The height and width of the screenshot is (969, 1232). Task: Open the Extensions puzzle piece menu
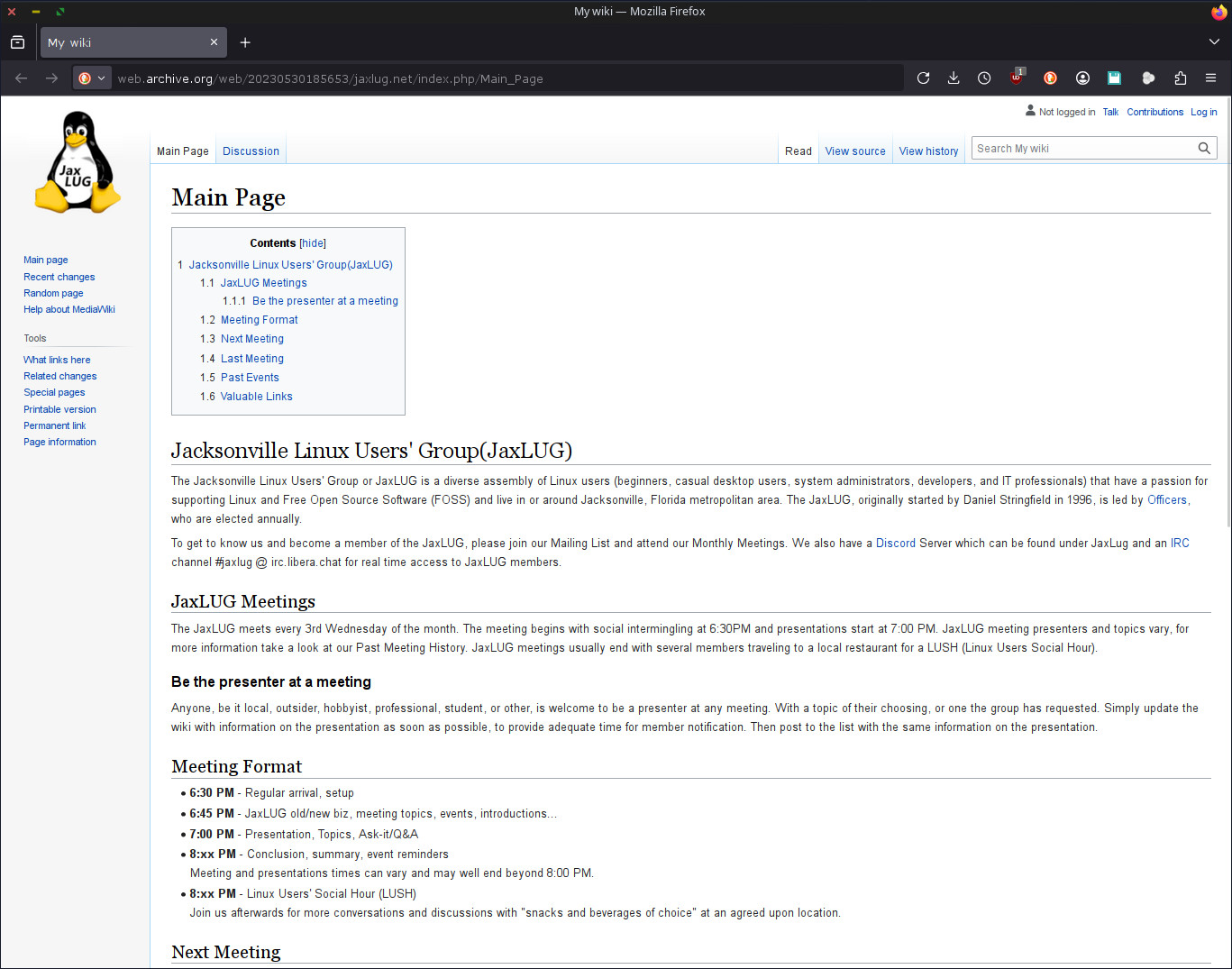coord(1180,78)
